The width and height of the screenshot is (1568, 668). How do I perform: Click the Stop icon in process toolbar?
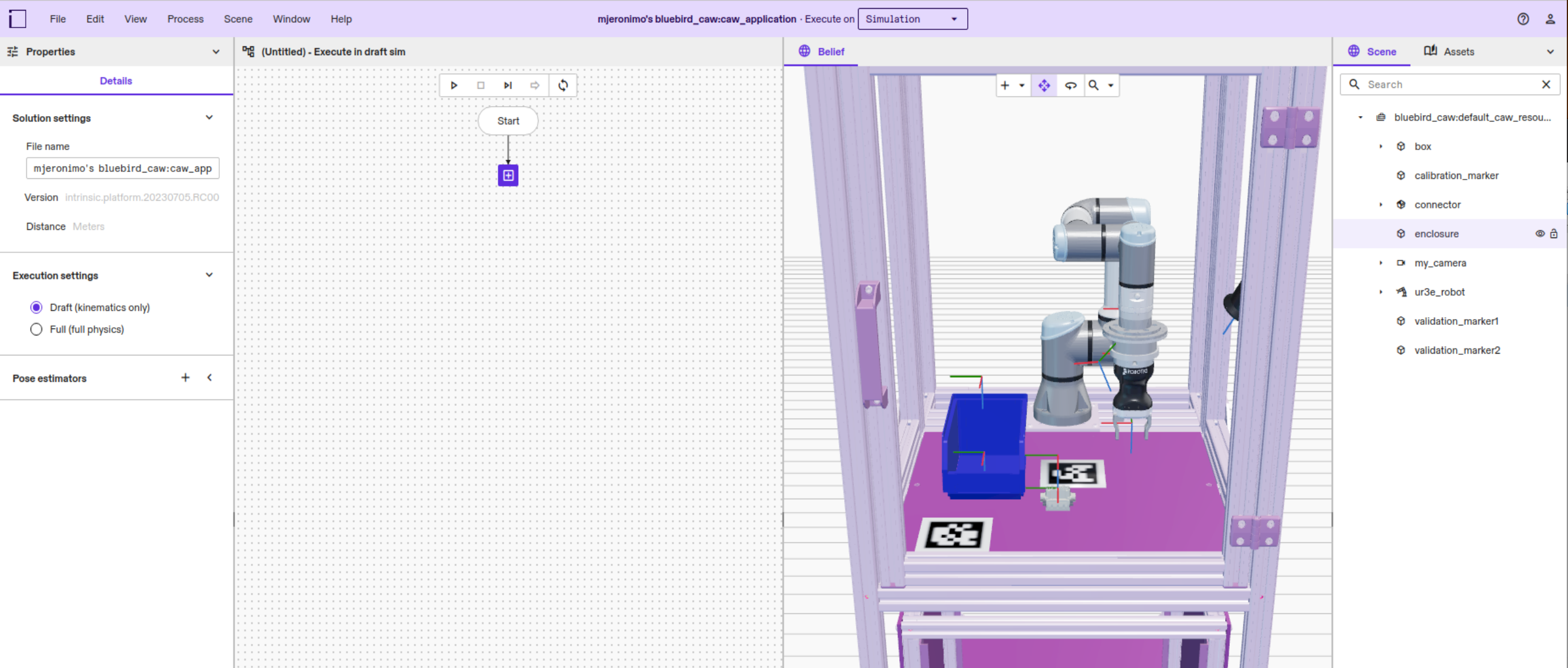(481, 85)
